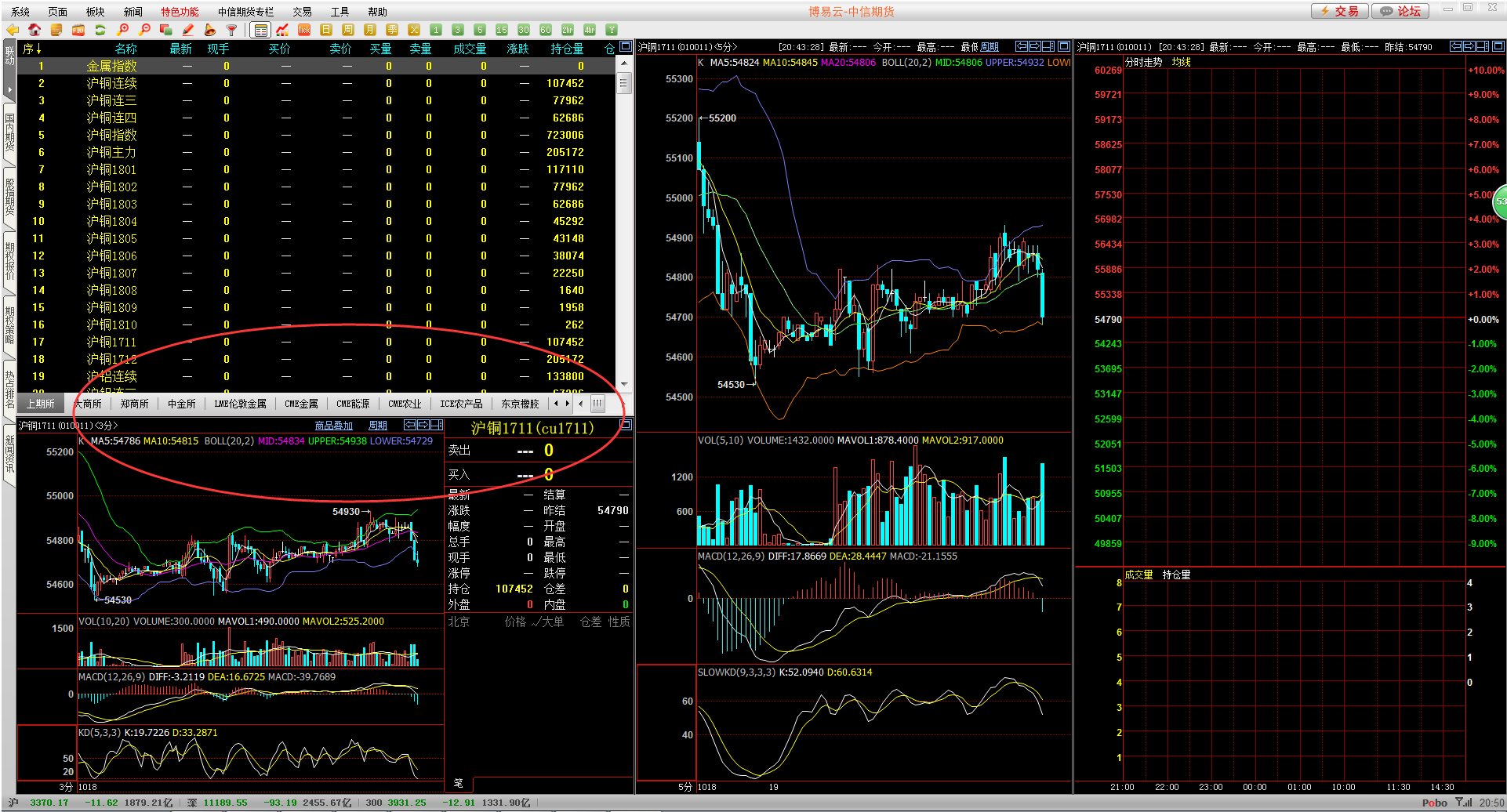Open the 论坛 forum button

1400,11
